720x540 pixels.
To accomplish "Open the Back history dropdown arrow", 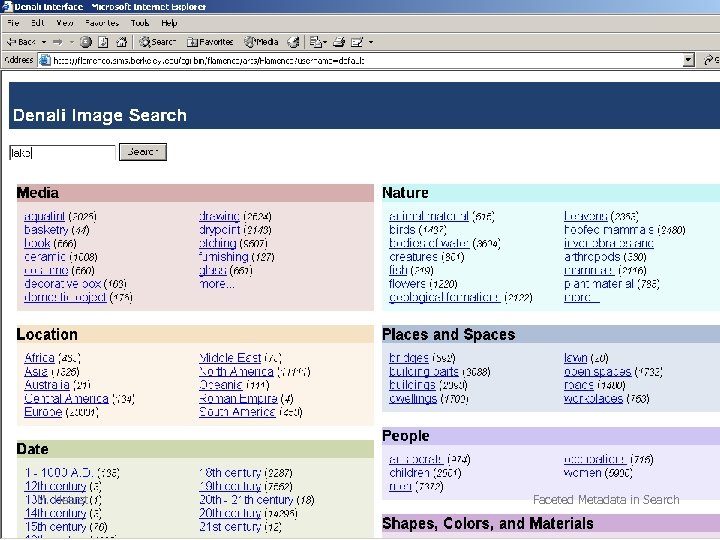I will tap(44, 42).
